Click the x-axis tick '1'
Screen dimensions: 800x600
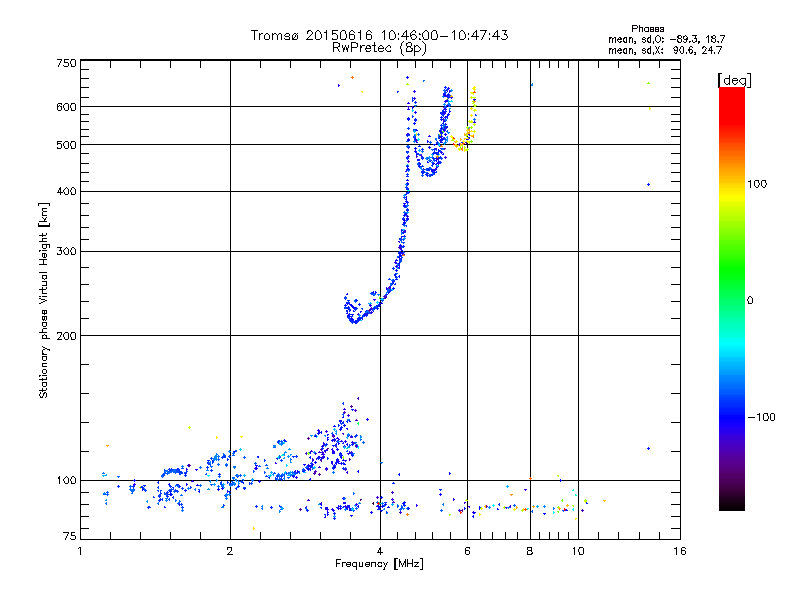coord(80,551)
